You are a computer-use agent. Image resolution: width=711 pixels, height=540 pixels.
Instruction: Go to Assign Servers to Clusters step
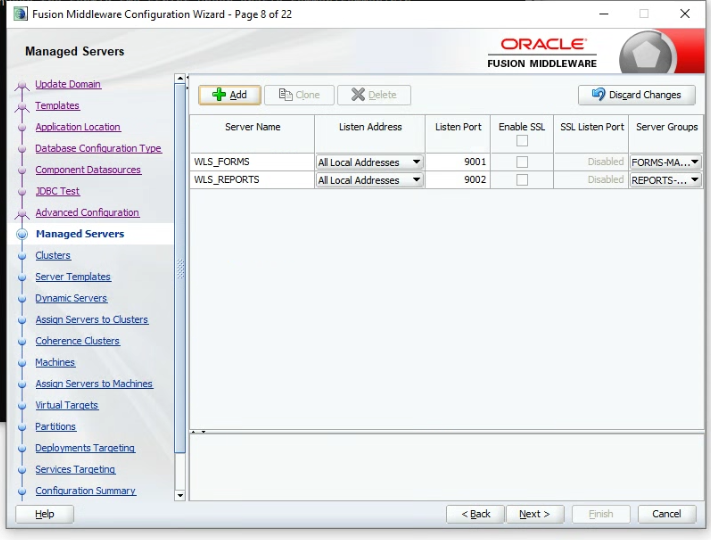(x=92, y=319)
